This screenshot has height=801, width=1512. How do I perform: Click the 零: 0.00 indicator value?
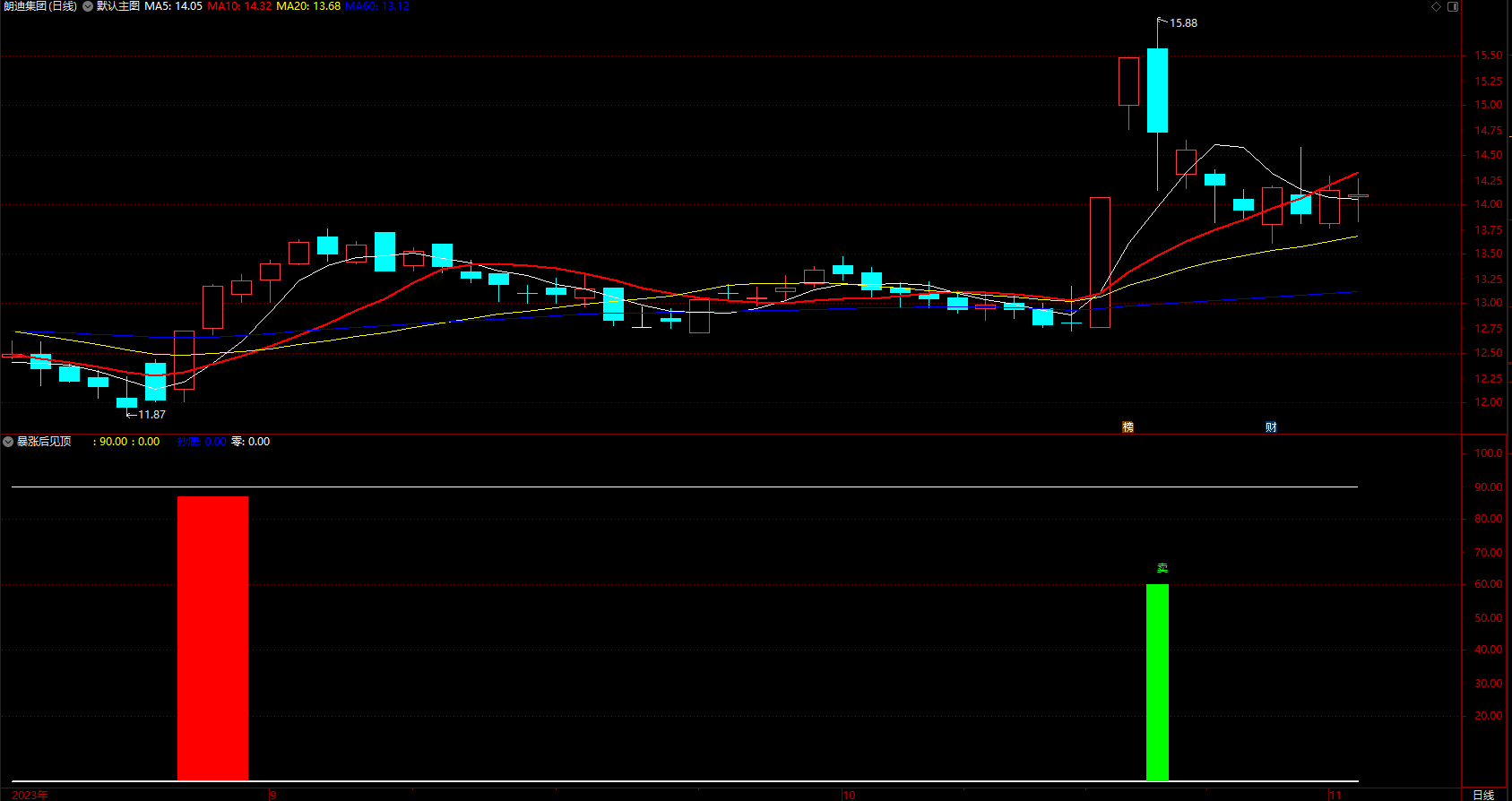click(251, 442)
